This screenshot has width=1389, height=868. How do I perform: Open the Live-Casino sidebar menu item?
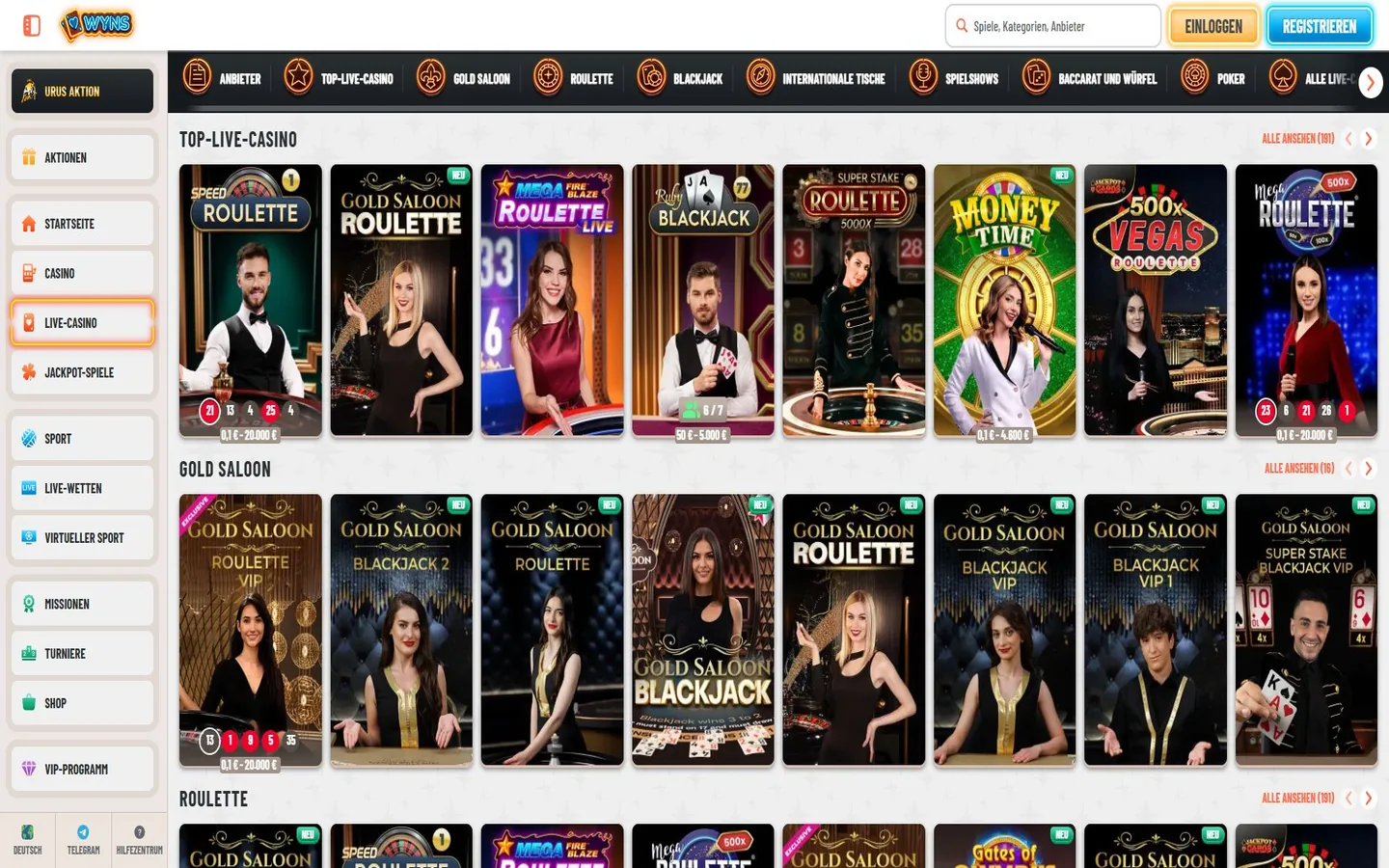point(82,323)
